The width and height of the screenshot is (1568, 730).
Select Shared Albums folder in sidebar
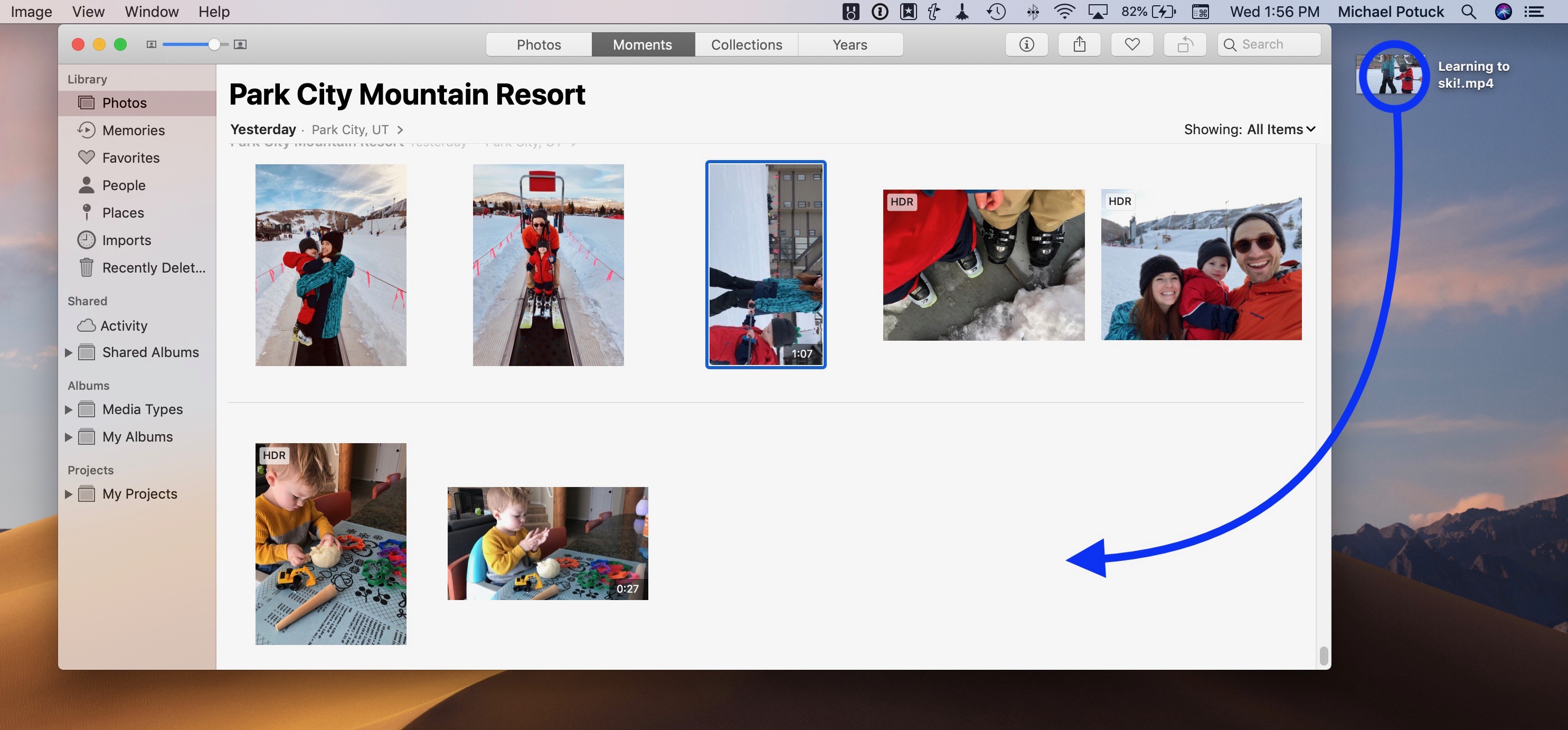(138, 352)
